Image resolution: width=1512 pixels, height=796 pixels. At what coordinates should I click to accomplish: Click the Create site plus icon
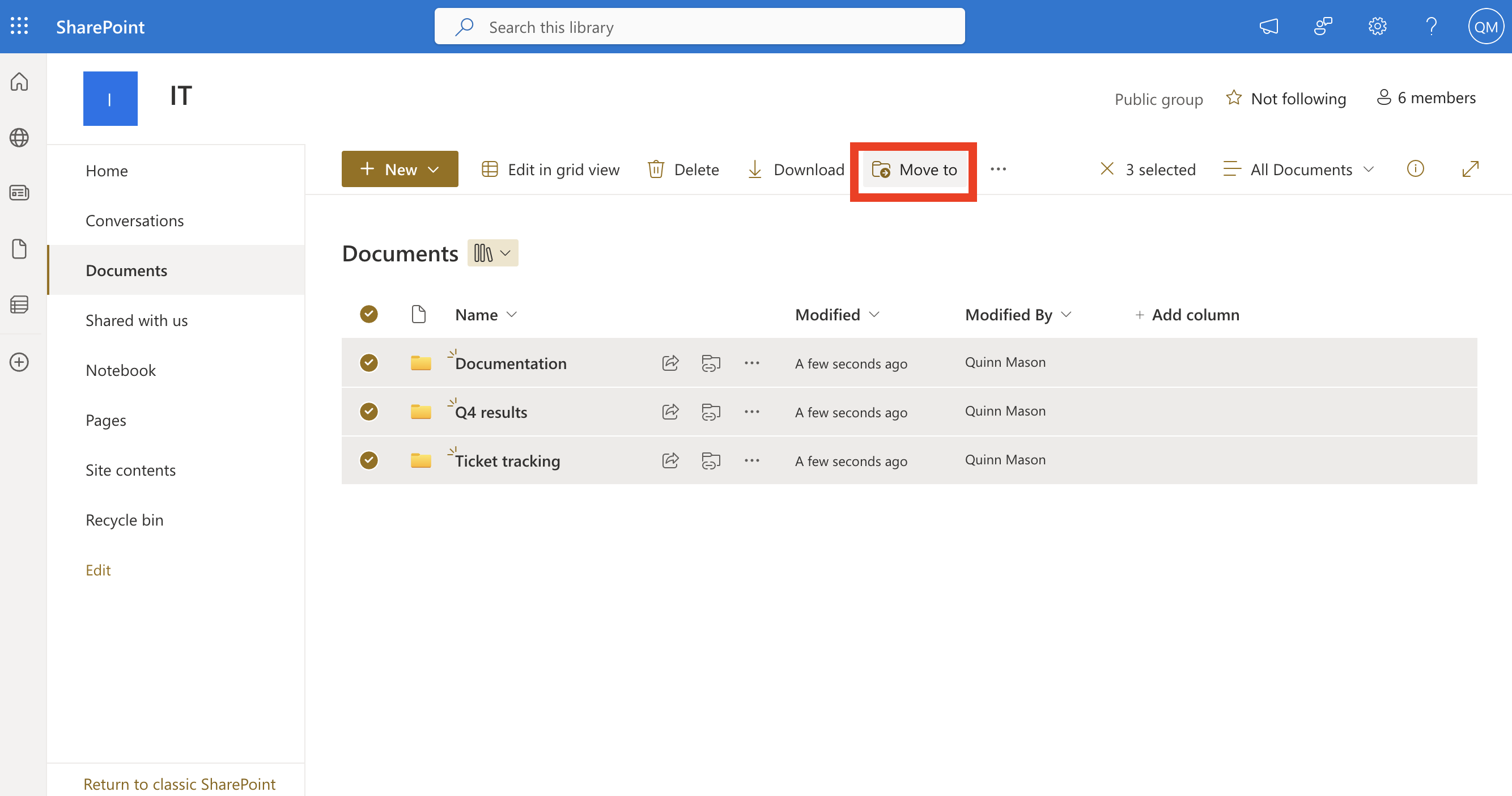[x=19, y=362]
